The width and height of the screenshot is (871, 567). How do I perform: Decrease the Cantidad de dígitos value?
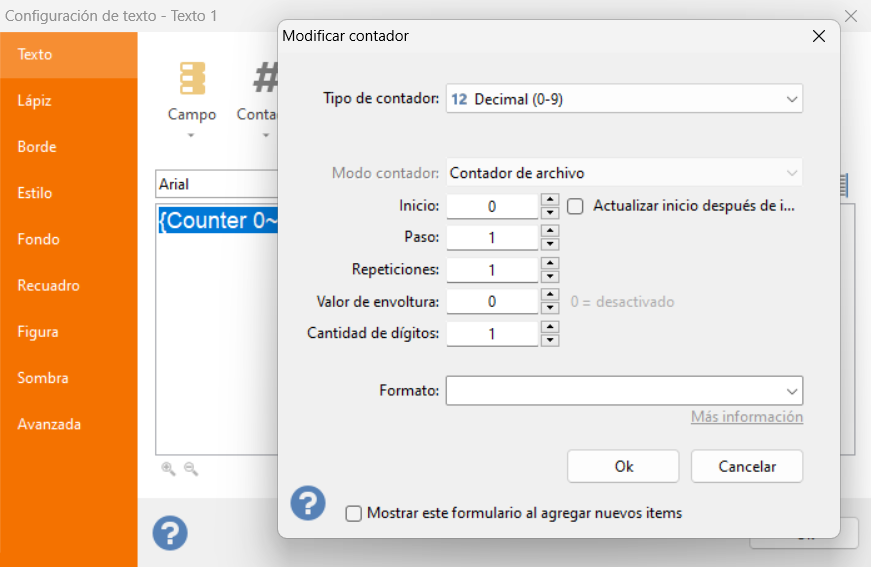point(550,340)
